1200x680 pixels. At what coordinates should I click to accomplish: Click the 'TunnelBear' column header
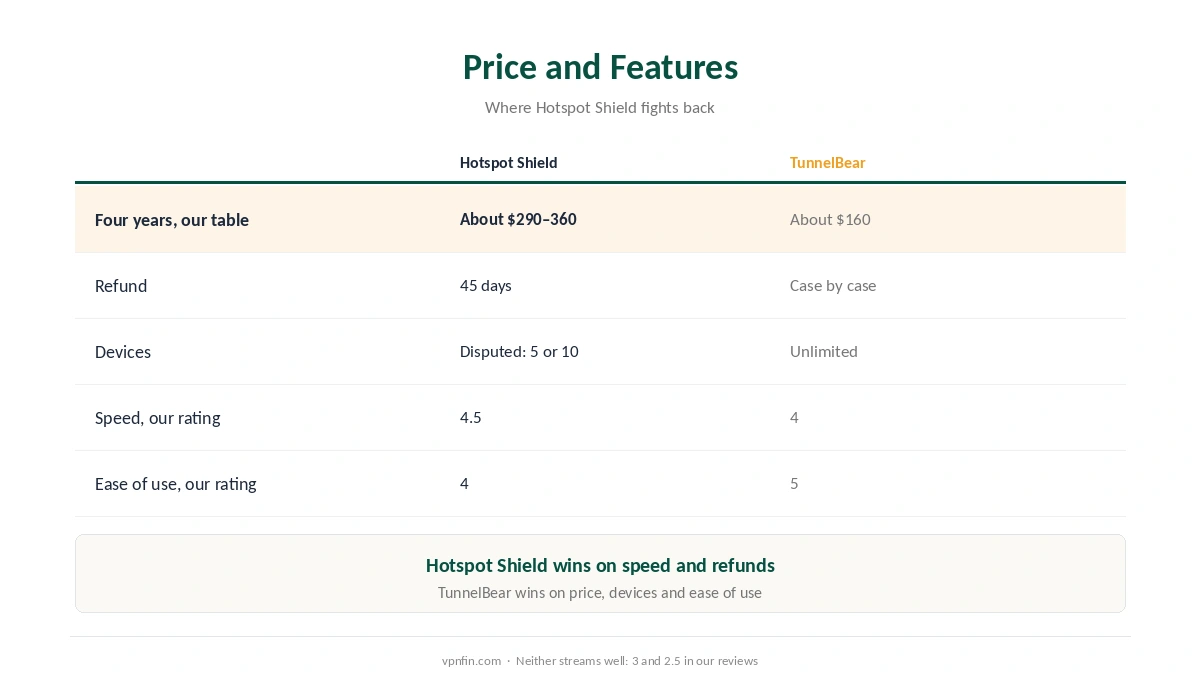[x=827, y=163]
